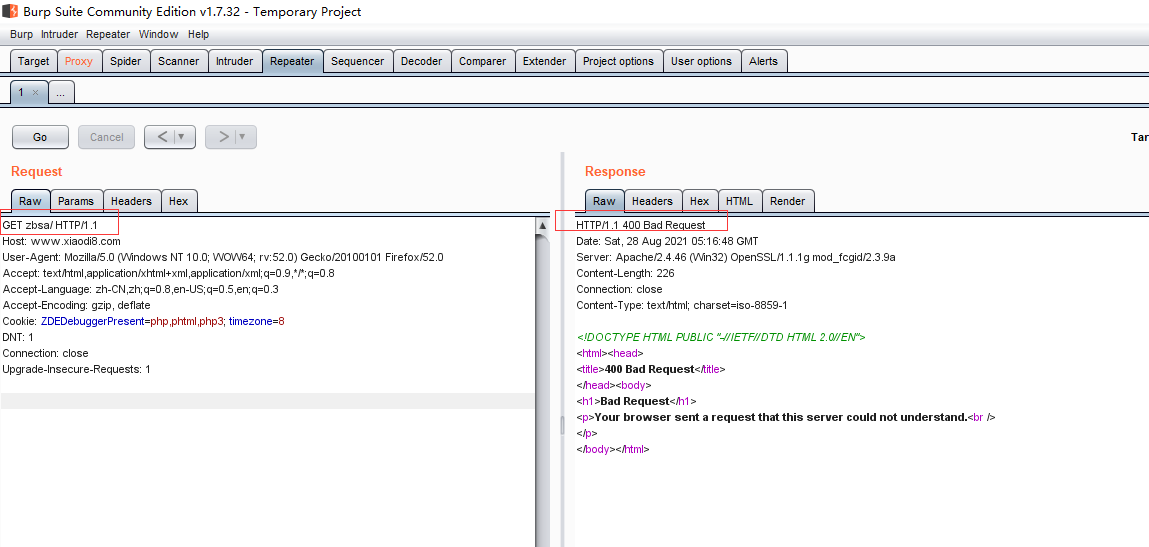Image resolution: width=1149 pixels, height=547 pixels.
Task: Go forward to next request arrow
Action: 224,137
